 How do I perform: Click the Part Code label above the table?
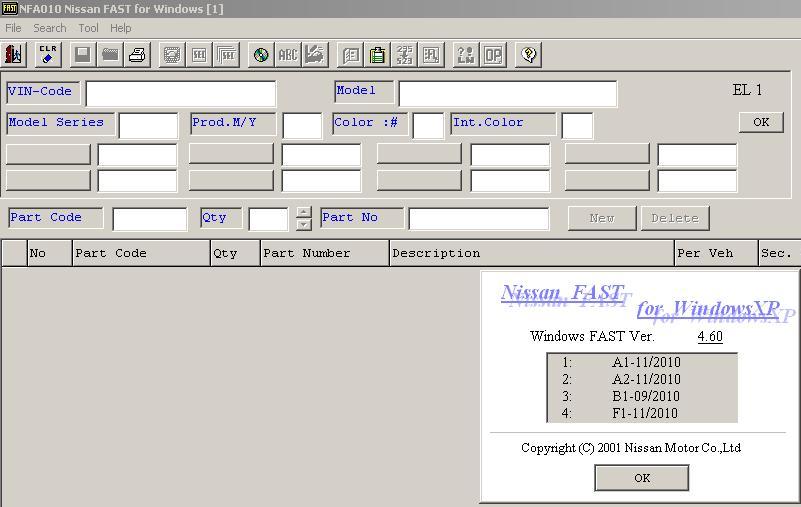(x=56, y=218)
